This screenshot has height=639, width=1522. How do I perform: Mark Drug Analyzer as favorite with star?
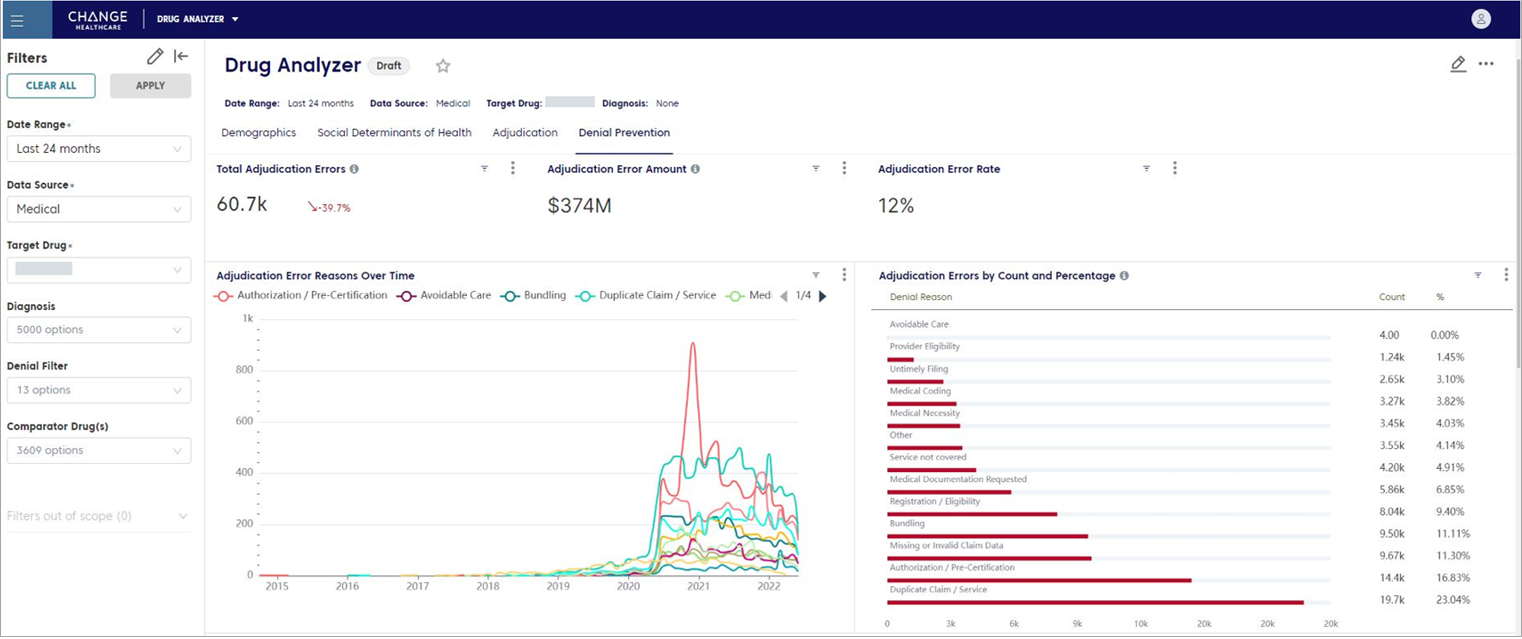(x=443, y=66)
